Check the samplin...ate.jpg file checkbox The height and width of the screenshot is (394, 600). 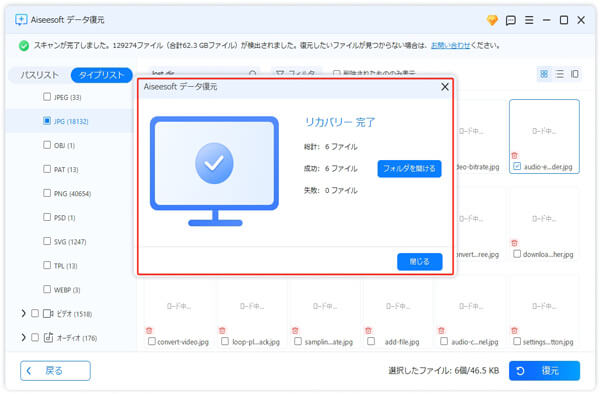tap(298, 341)
